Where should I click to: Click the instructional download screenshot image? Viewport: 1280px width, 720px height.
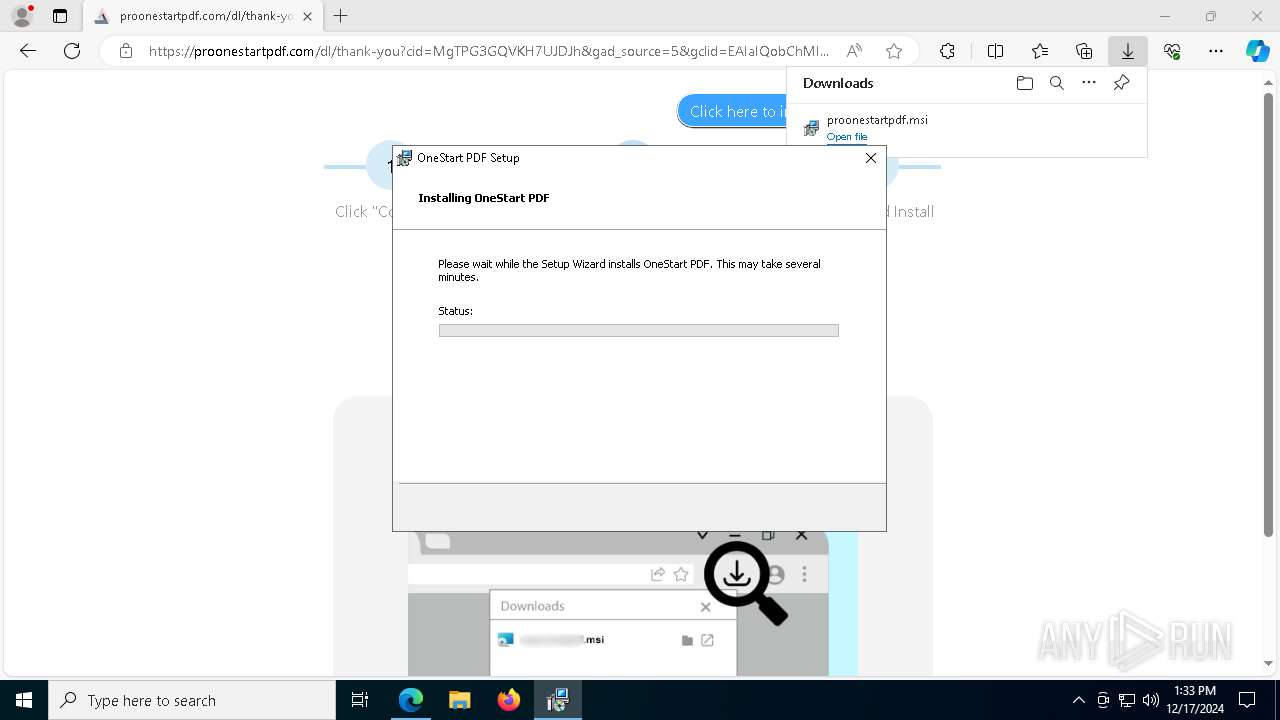633,603
